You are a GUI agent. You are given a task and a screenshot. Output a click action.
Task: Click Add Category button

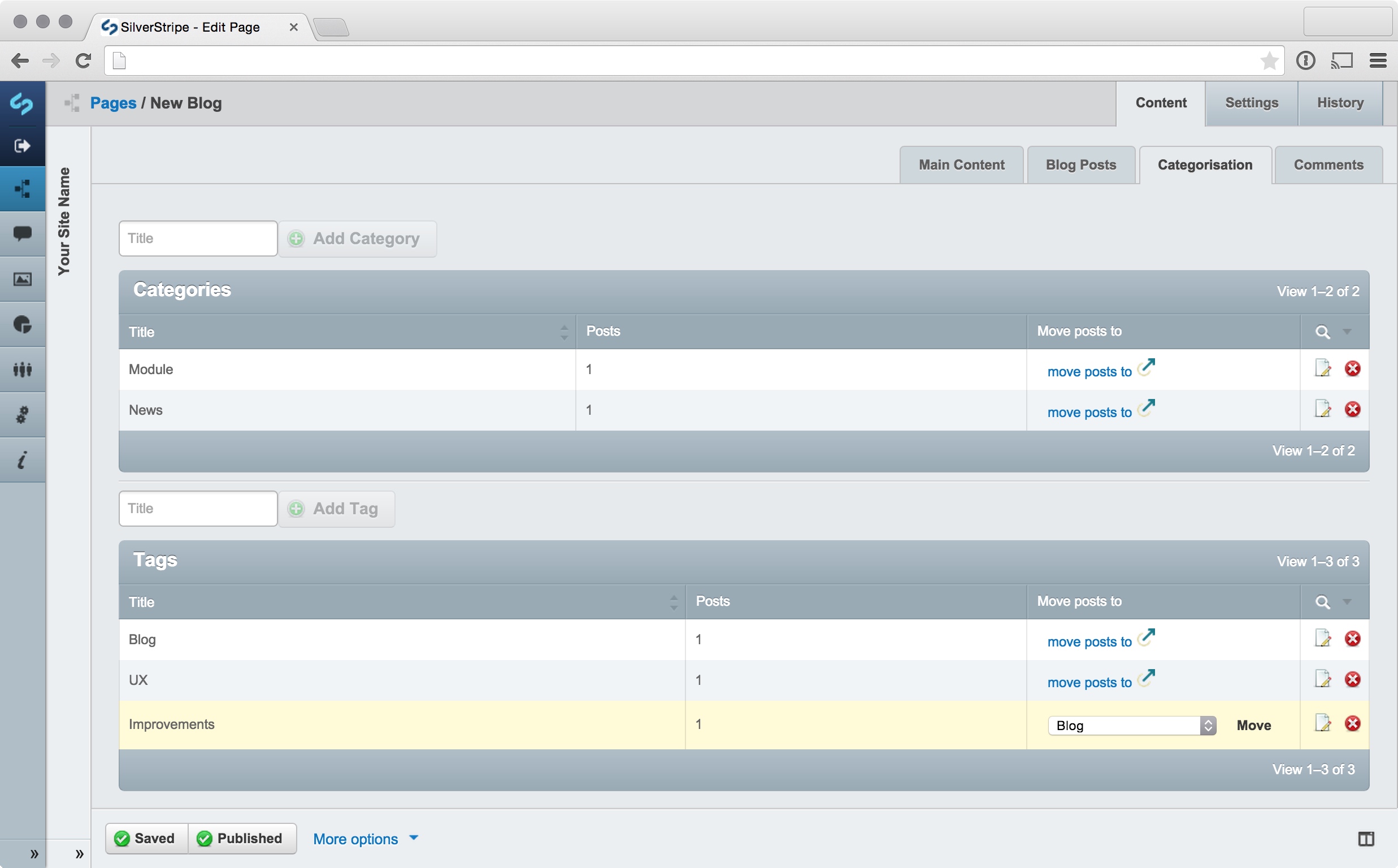coord(357,239)
